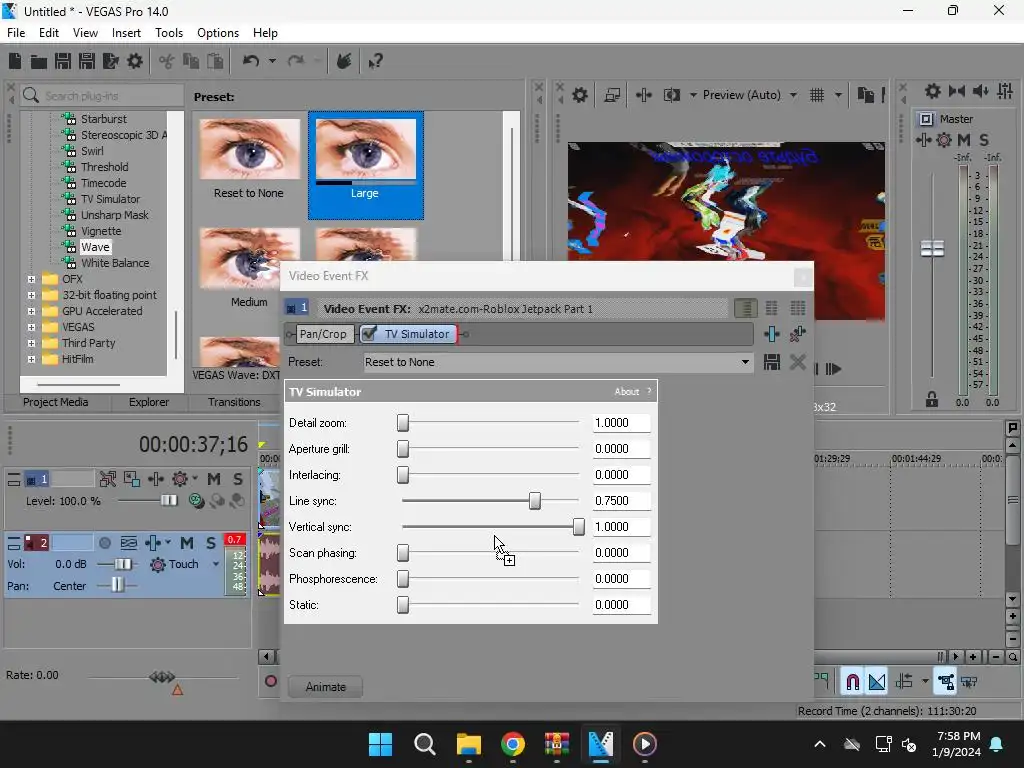Click the Plug-In Chain button in FX window
Screen dimensions: 1024x768
pyautogui.click(x=772, y=334)
